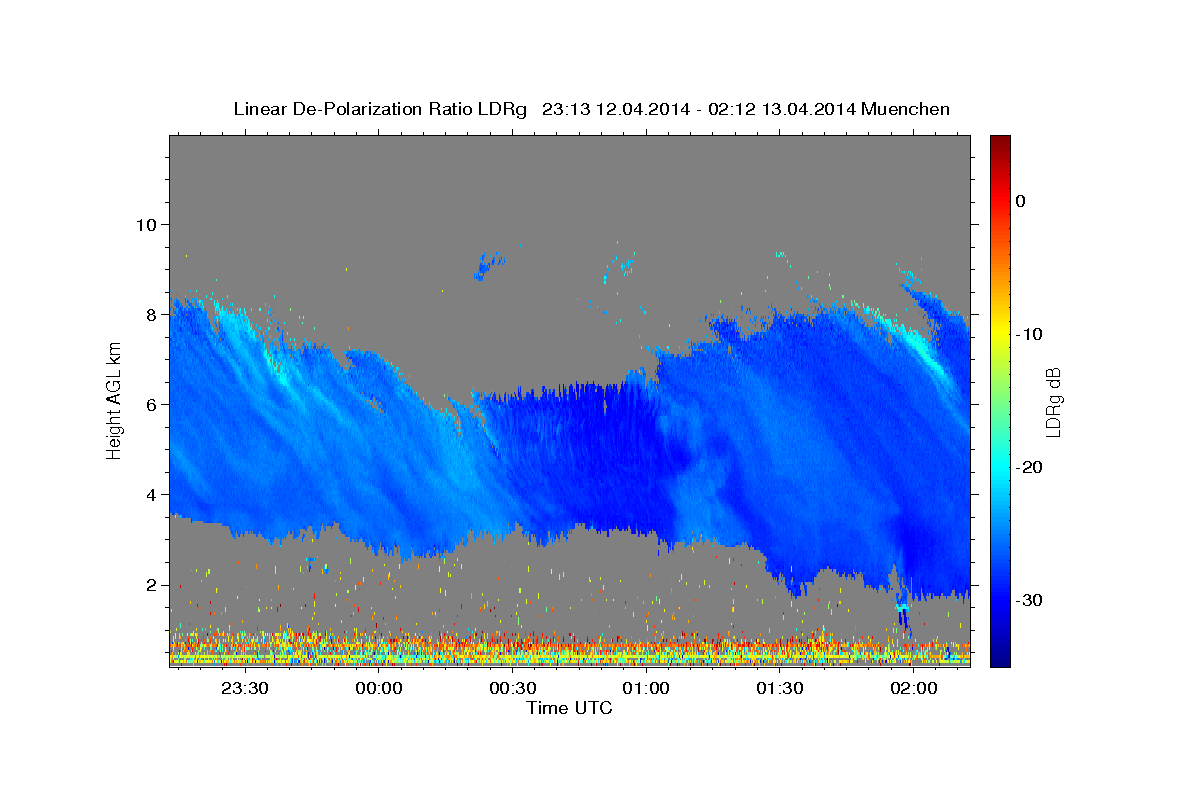Viewport: 1200px width, 800px height.
Task: Click the 02:00 time tick label
Action: [914, 688]
